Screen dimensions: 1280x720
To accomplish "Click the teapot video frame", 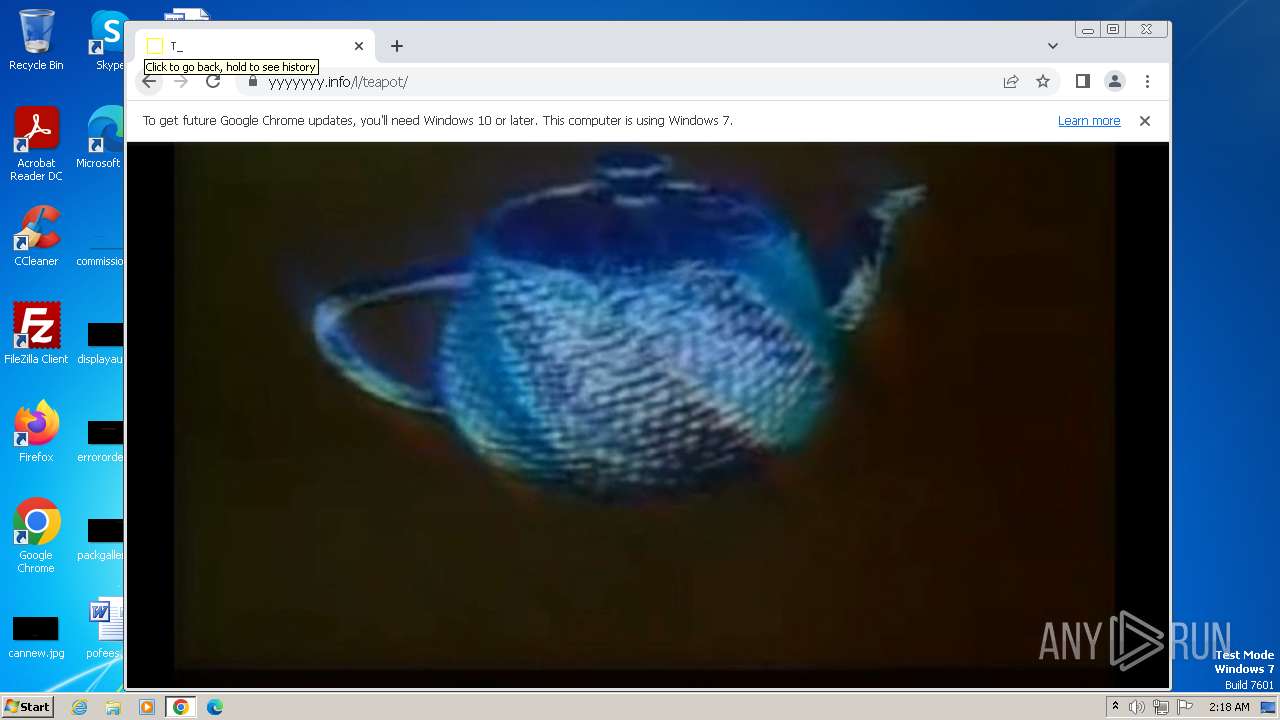I will [x=645, y=405].
